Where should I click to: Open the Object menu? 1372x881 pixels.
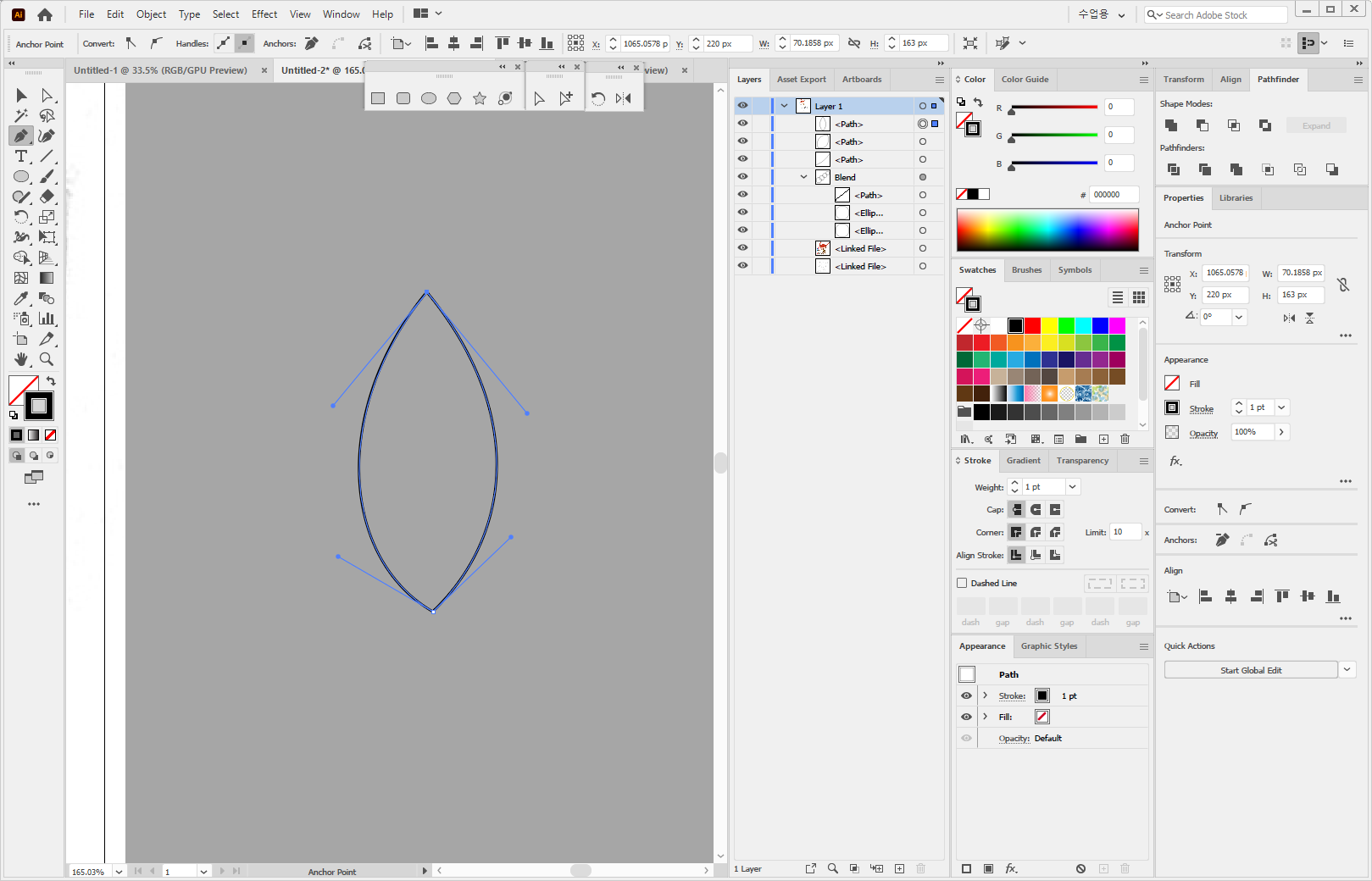point(152,14)
